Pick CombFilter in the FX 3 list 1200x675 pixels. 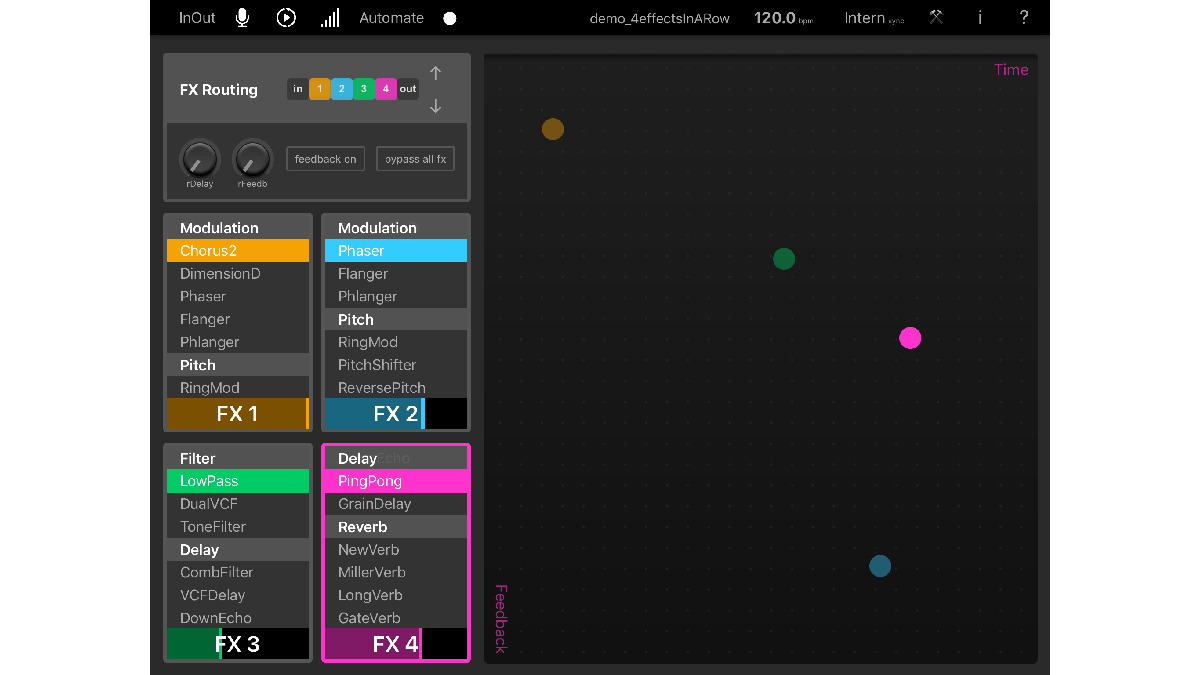coord(238,572)
